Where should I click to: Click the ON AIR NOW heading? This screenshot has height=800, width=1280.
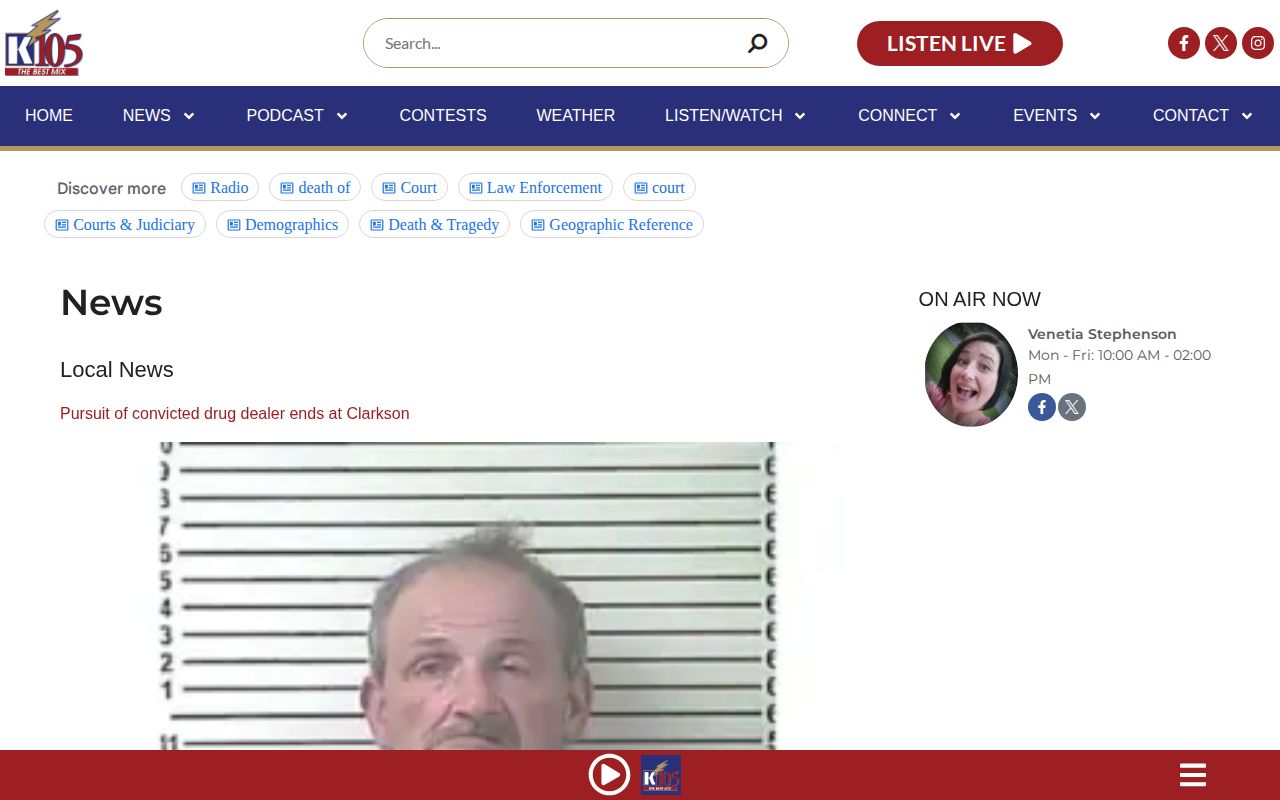tap(980, 299)
